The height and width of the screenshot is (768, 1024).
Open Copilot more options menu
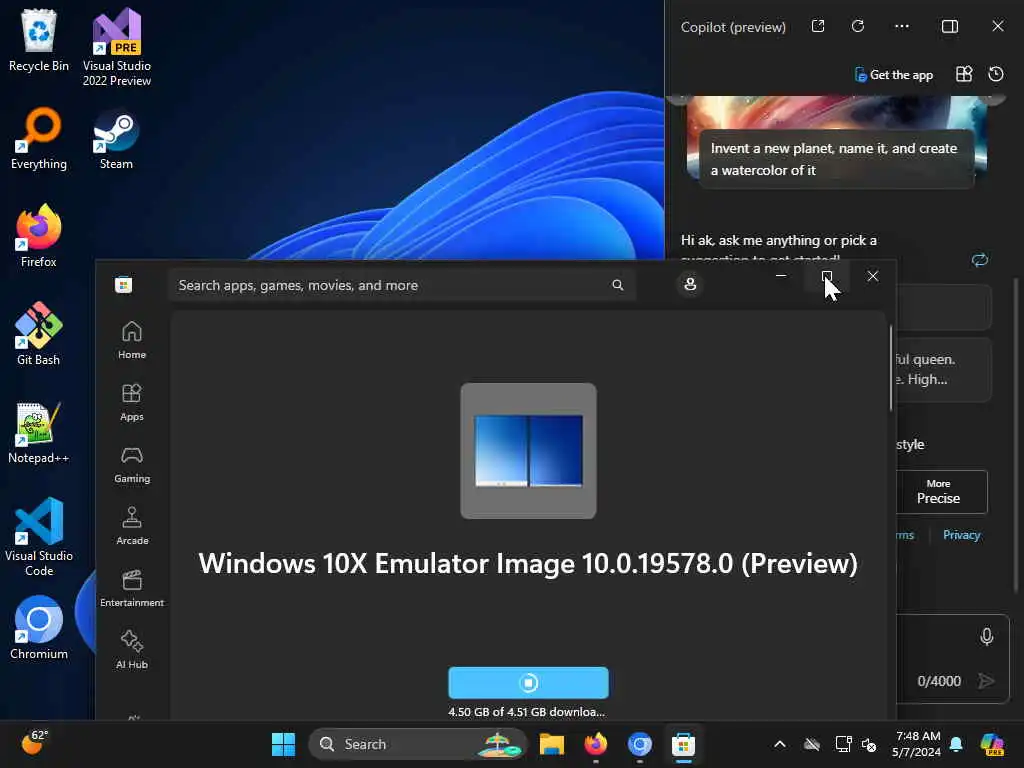(x=902, y=26)
